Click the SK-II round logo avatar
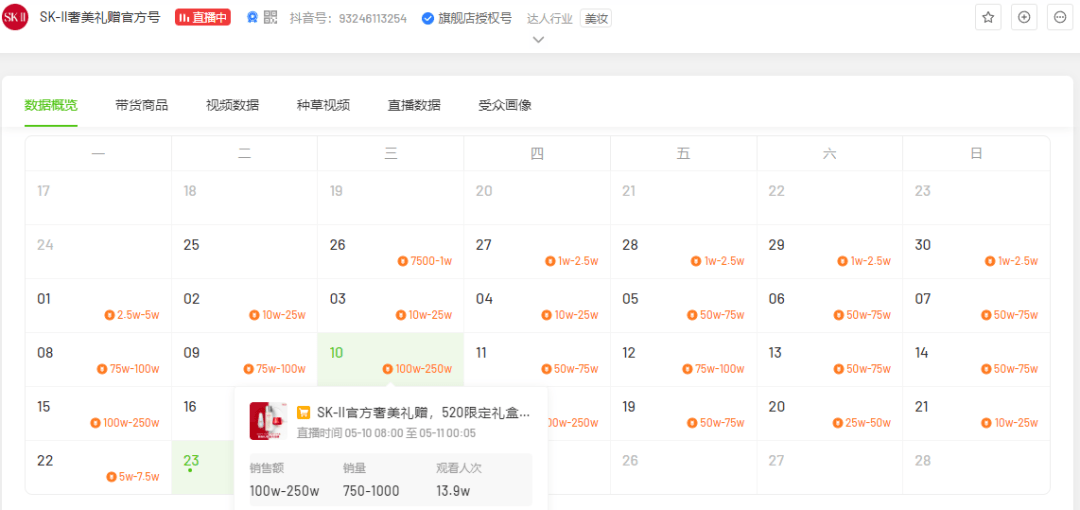The width and height of the screenshot is (1080, 510). tap(14, 18)
